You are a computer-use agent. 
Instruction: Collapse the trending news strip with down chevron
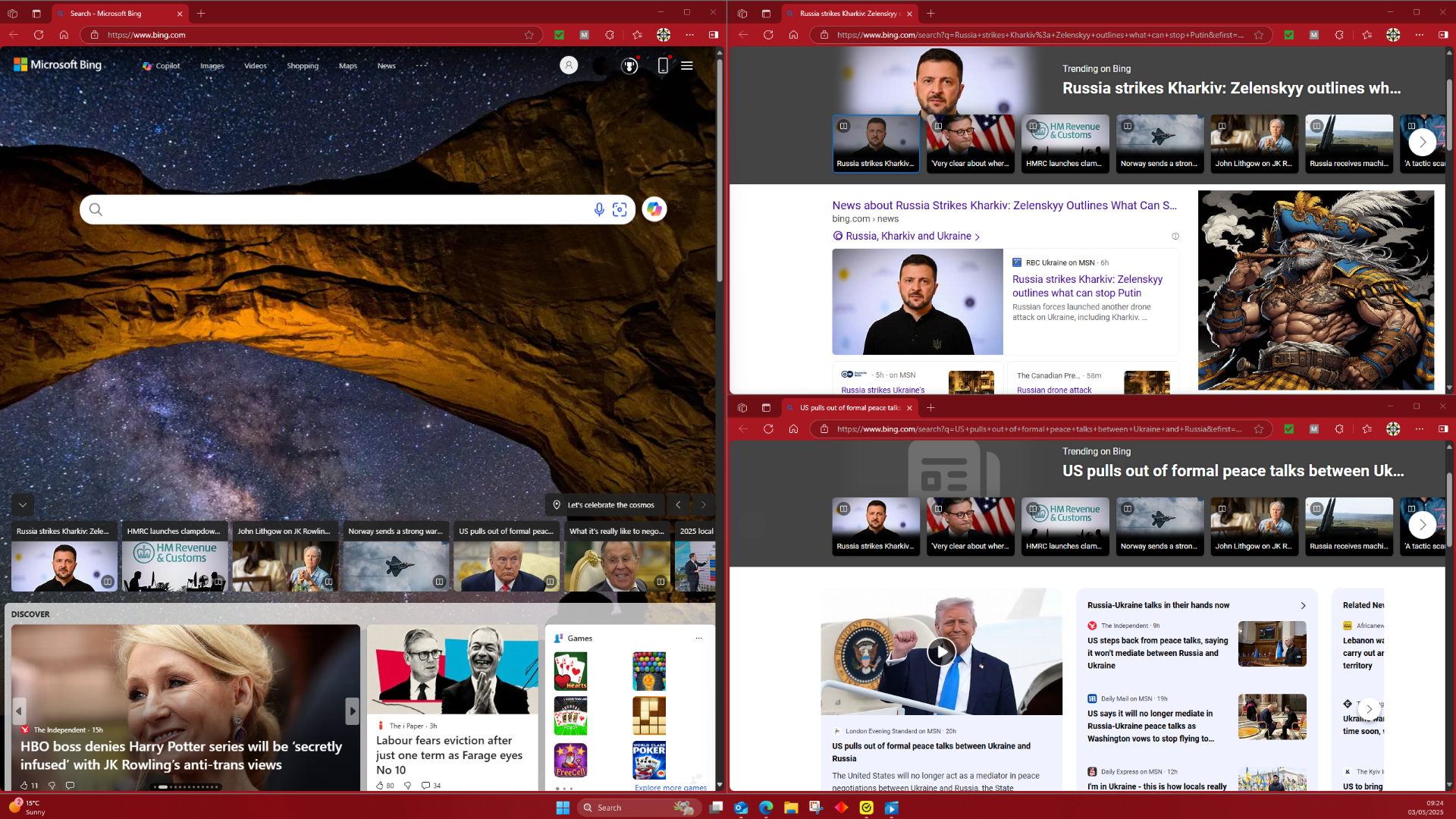pos(23,505)
